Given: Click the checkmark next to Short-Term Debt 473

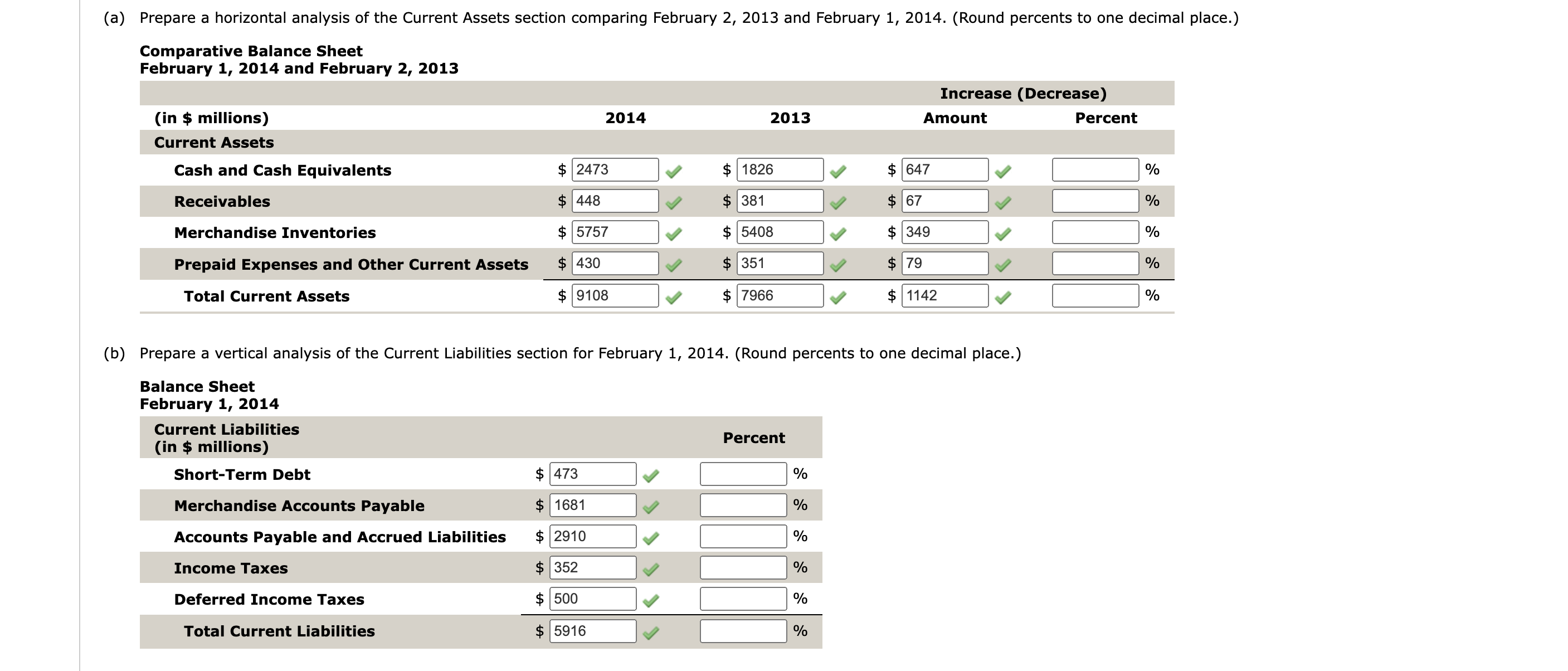Looking at the screenshot, I should 650,475.
